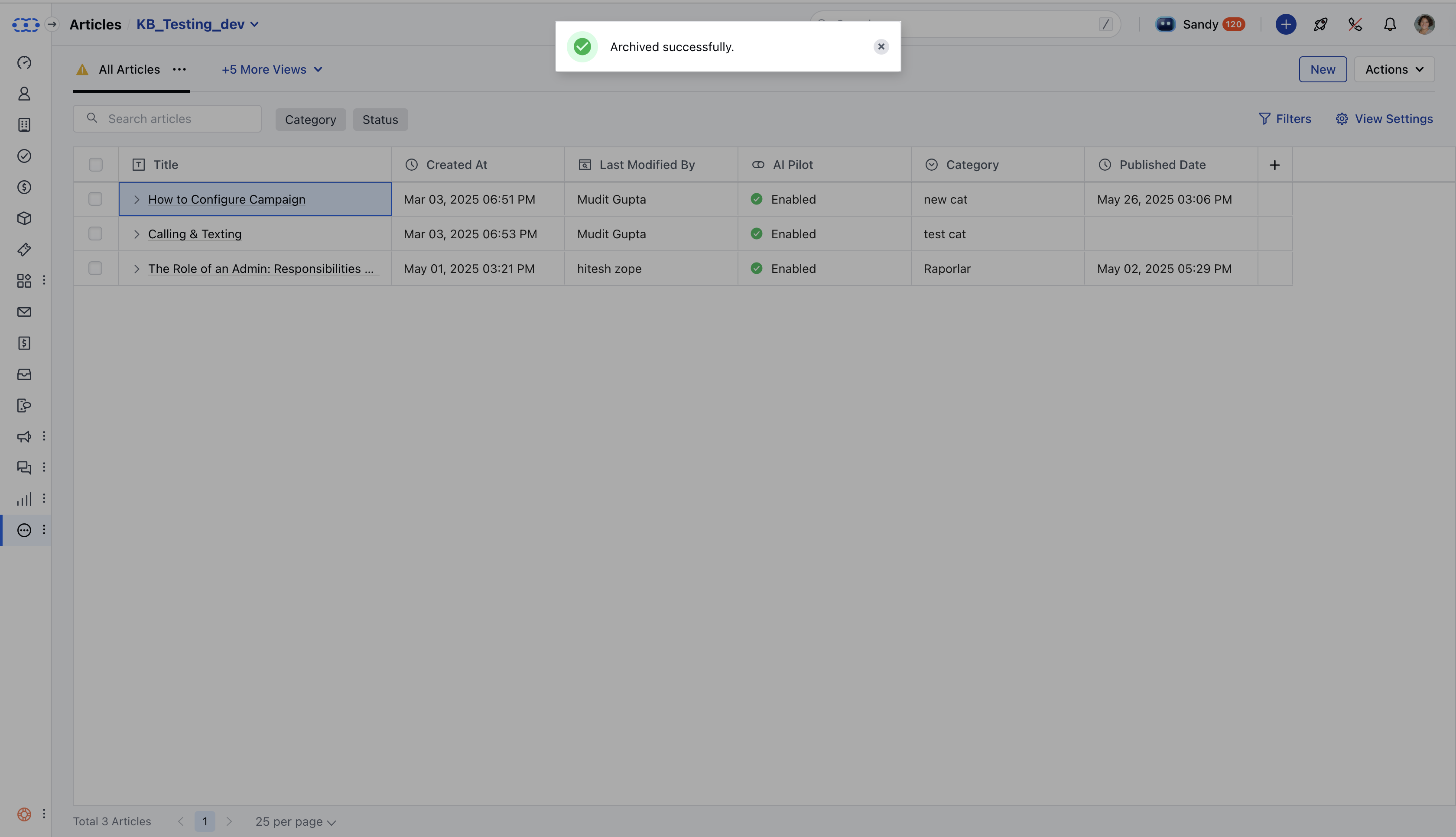Screen dimensions: 1456x837
Task: Click the phone call icon in header
Action: point(1355,24)
